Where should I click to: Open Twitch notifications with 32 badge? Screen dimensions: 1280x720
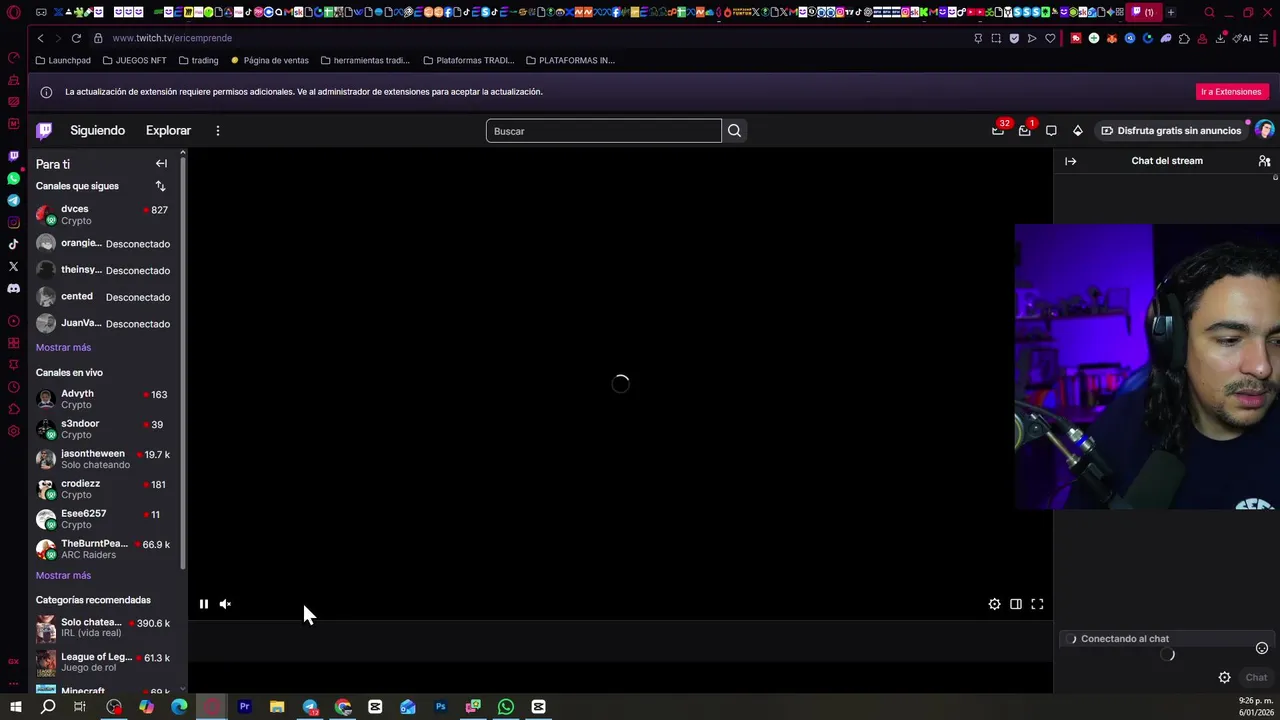pyautogui.click(x=998, y=130)
